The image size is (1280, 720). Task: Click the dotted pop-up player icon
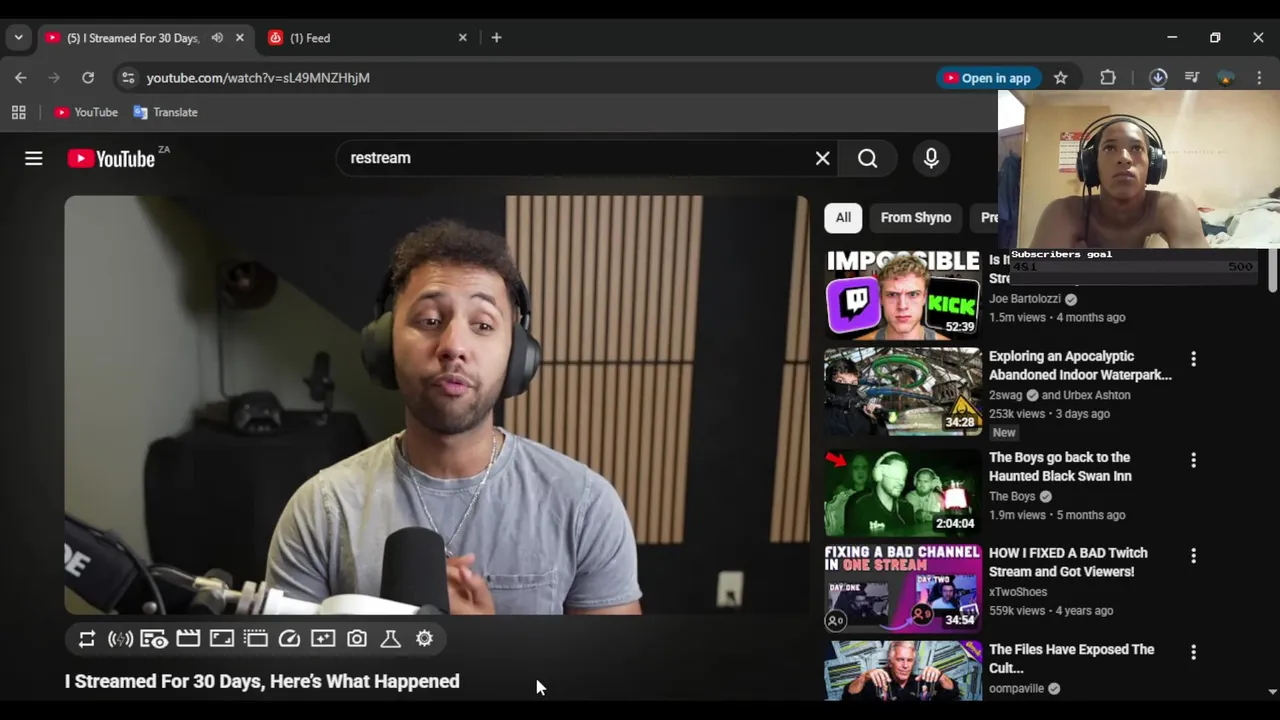point(255,639)
